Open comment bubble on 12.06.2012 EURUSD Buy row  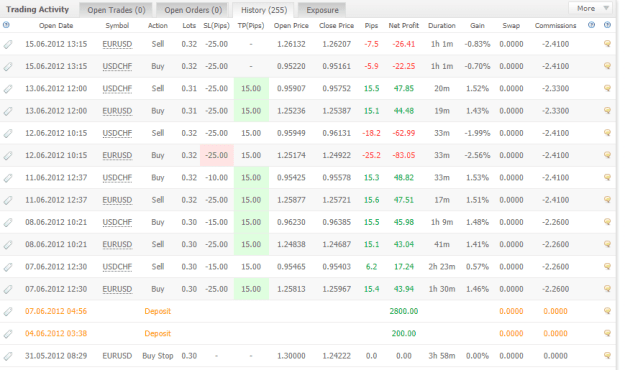tap(607, 155)
